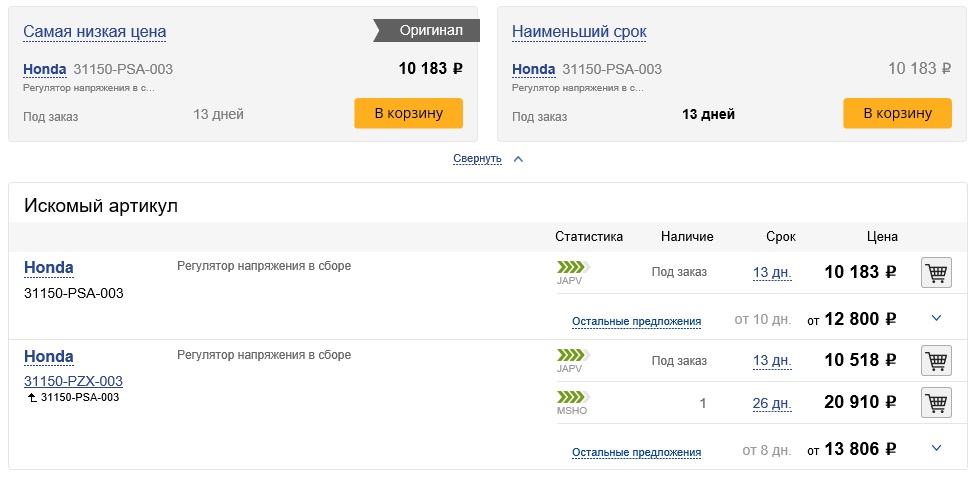Click cart icon for the 10 518 ₽ offer
This screenshot has width=979, height=479.
pos(935,361)
